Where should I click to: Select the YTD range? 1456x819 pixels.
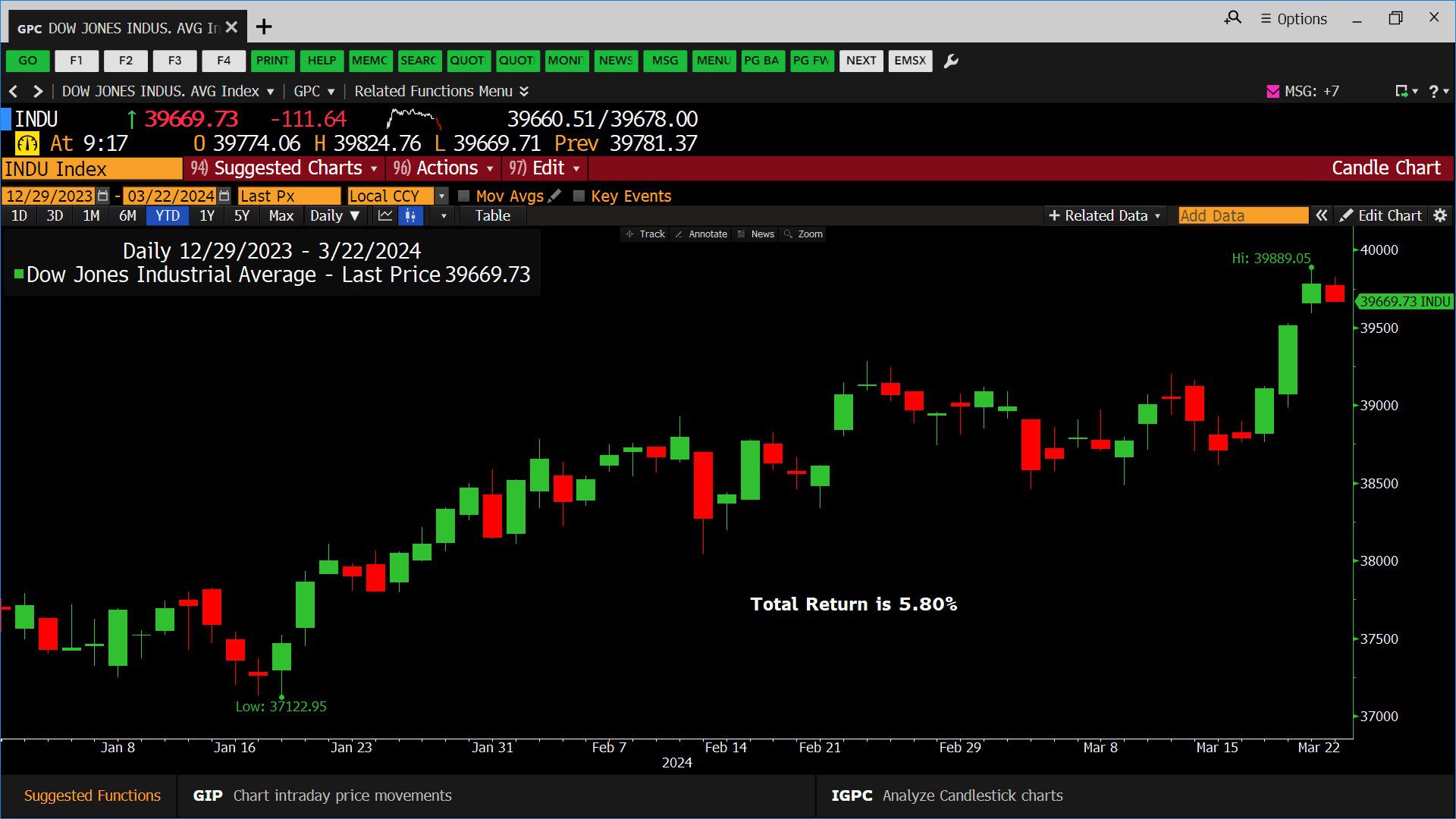click(168, 215)
